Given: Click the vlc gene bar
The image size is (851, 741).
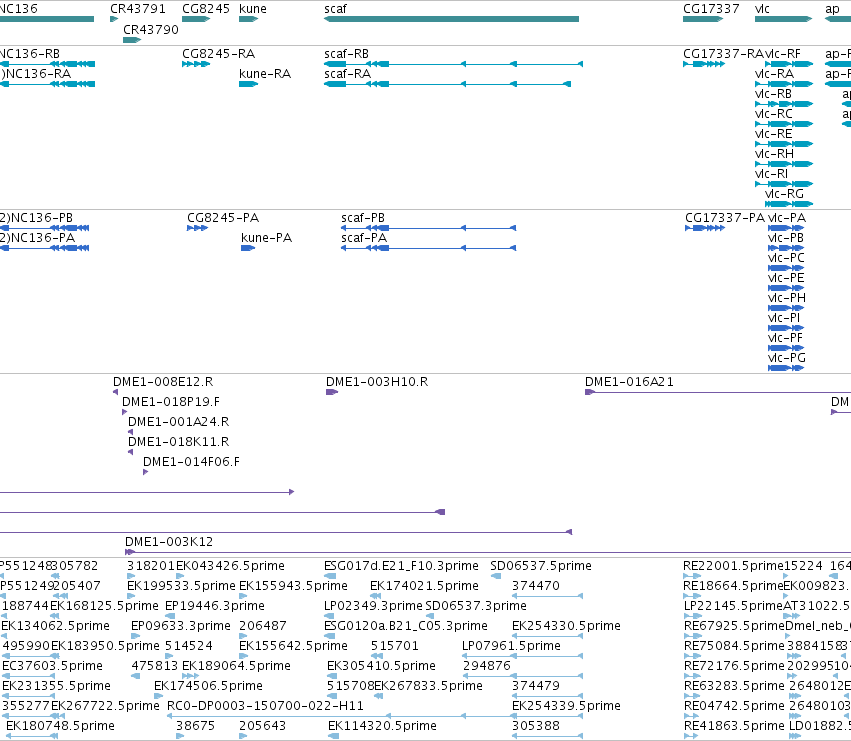Looking at the screenshot, I should coord(783,19).
